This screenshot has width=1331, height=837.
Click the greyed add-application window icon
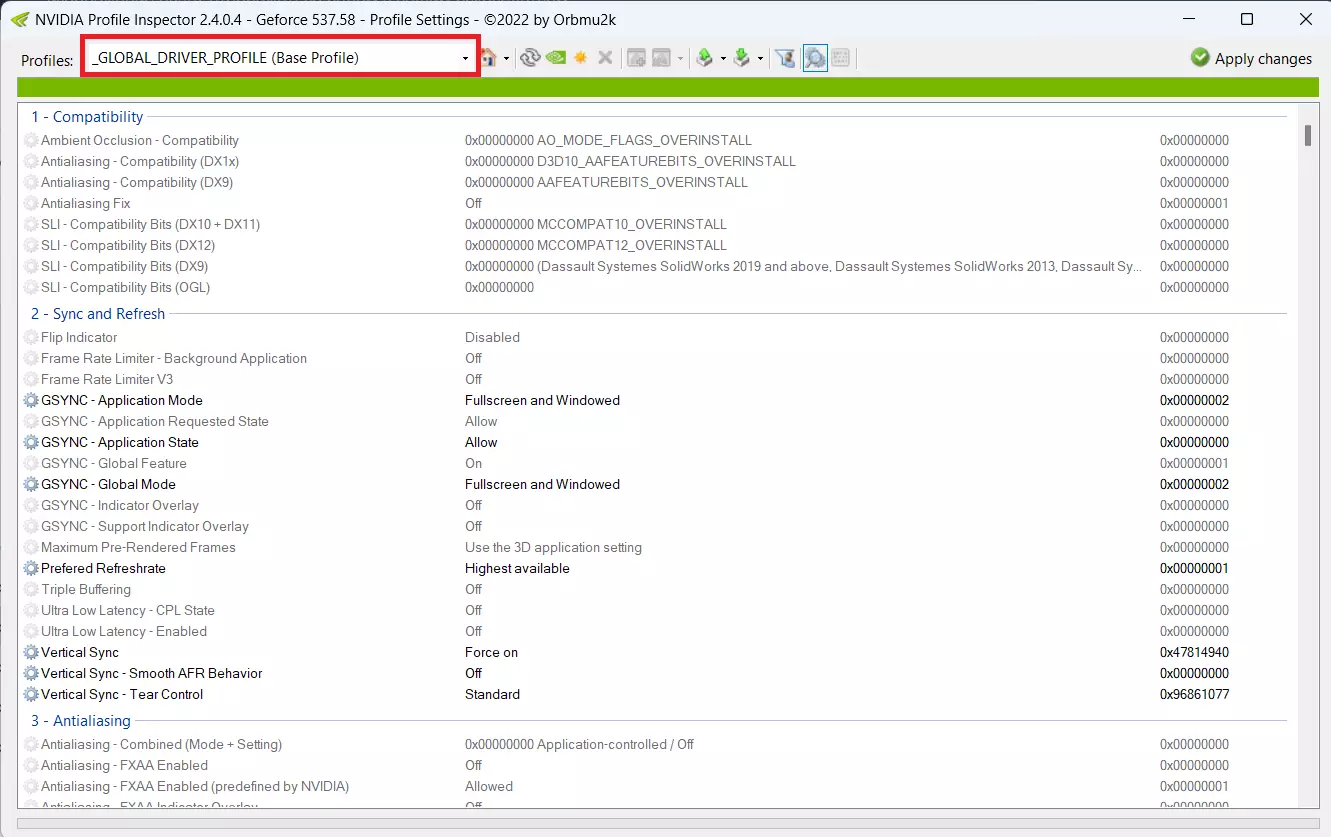[636, 58]
